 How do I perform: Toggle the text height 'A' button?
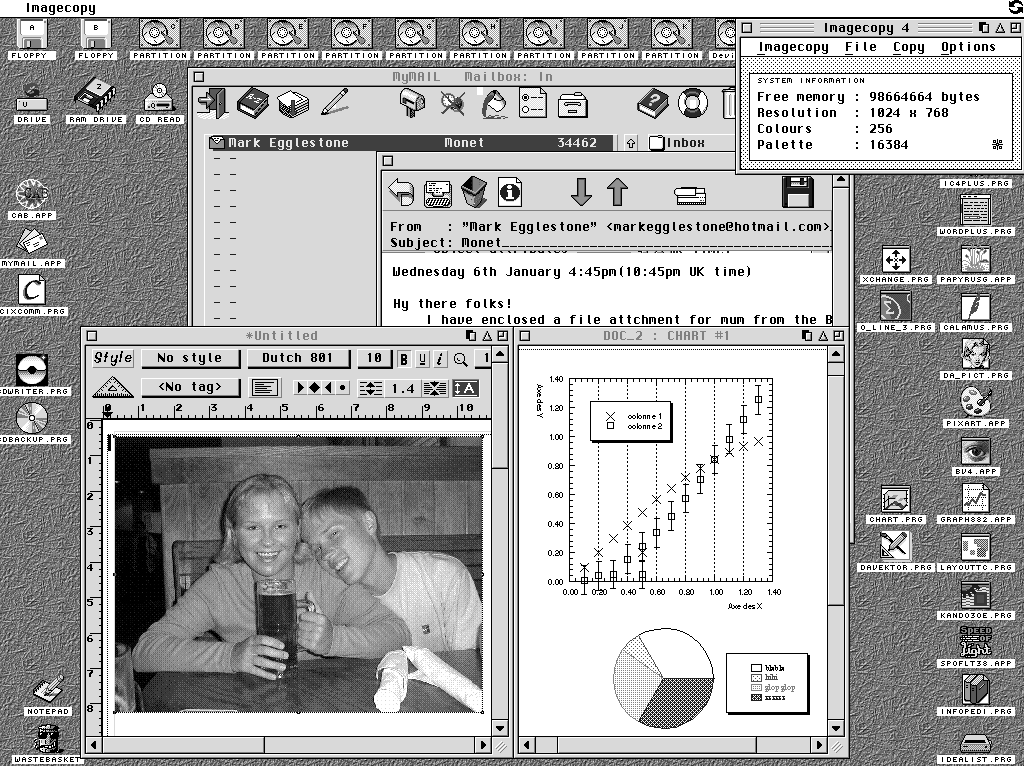click(466, 388)
